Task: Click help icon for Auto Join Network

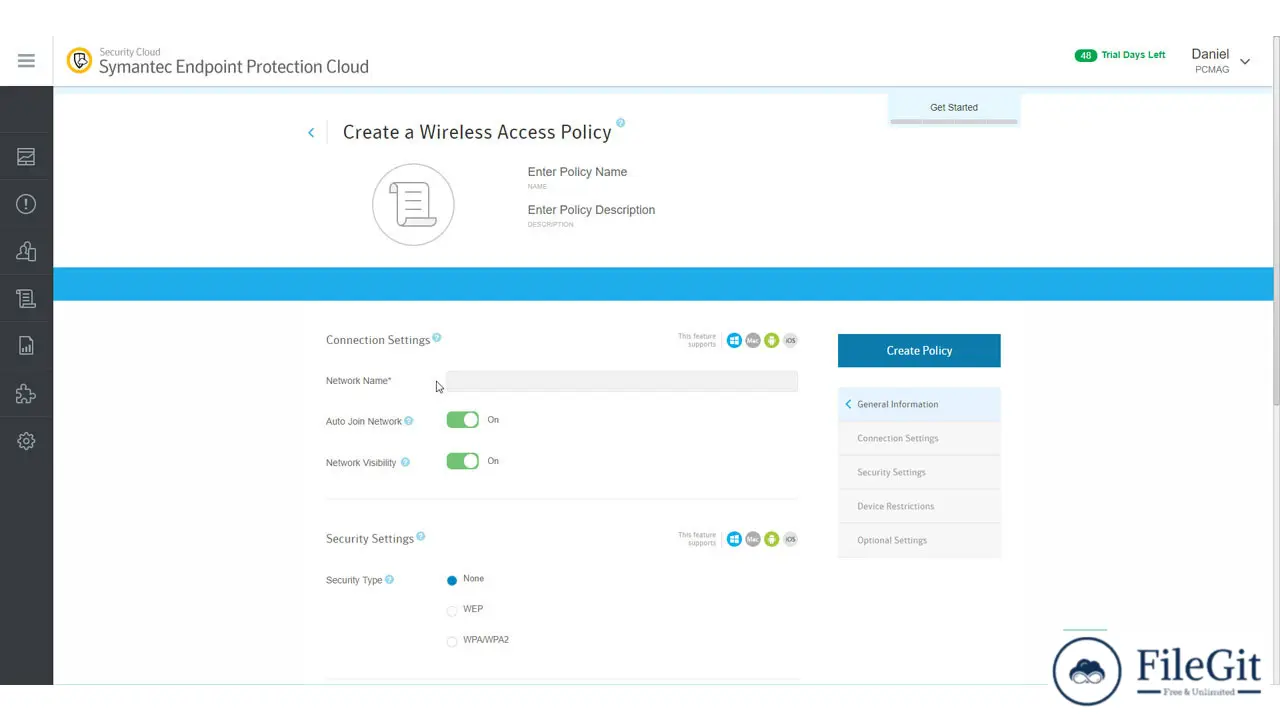Action: 408,421
